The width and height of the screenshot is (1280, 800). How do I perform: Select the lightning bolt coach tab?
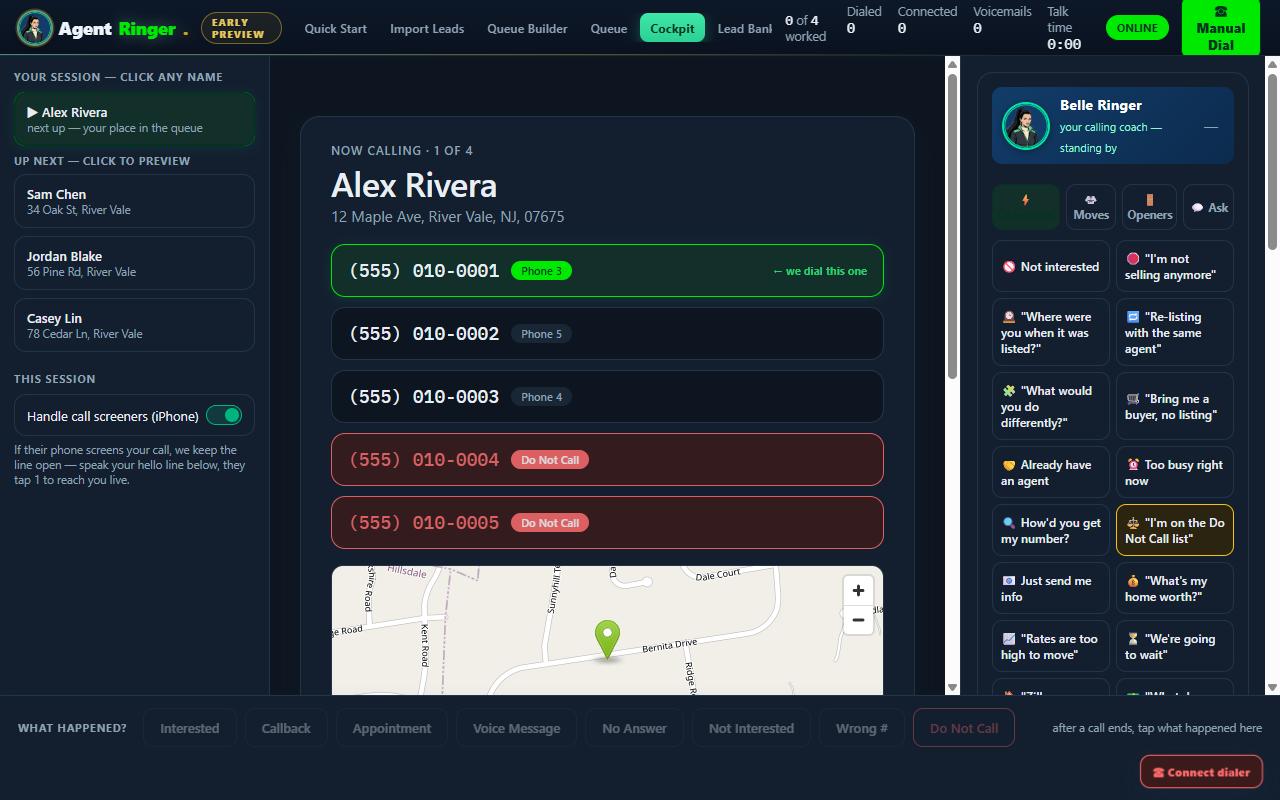[1025, 207]
